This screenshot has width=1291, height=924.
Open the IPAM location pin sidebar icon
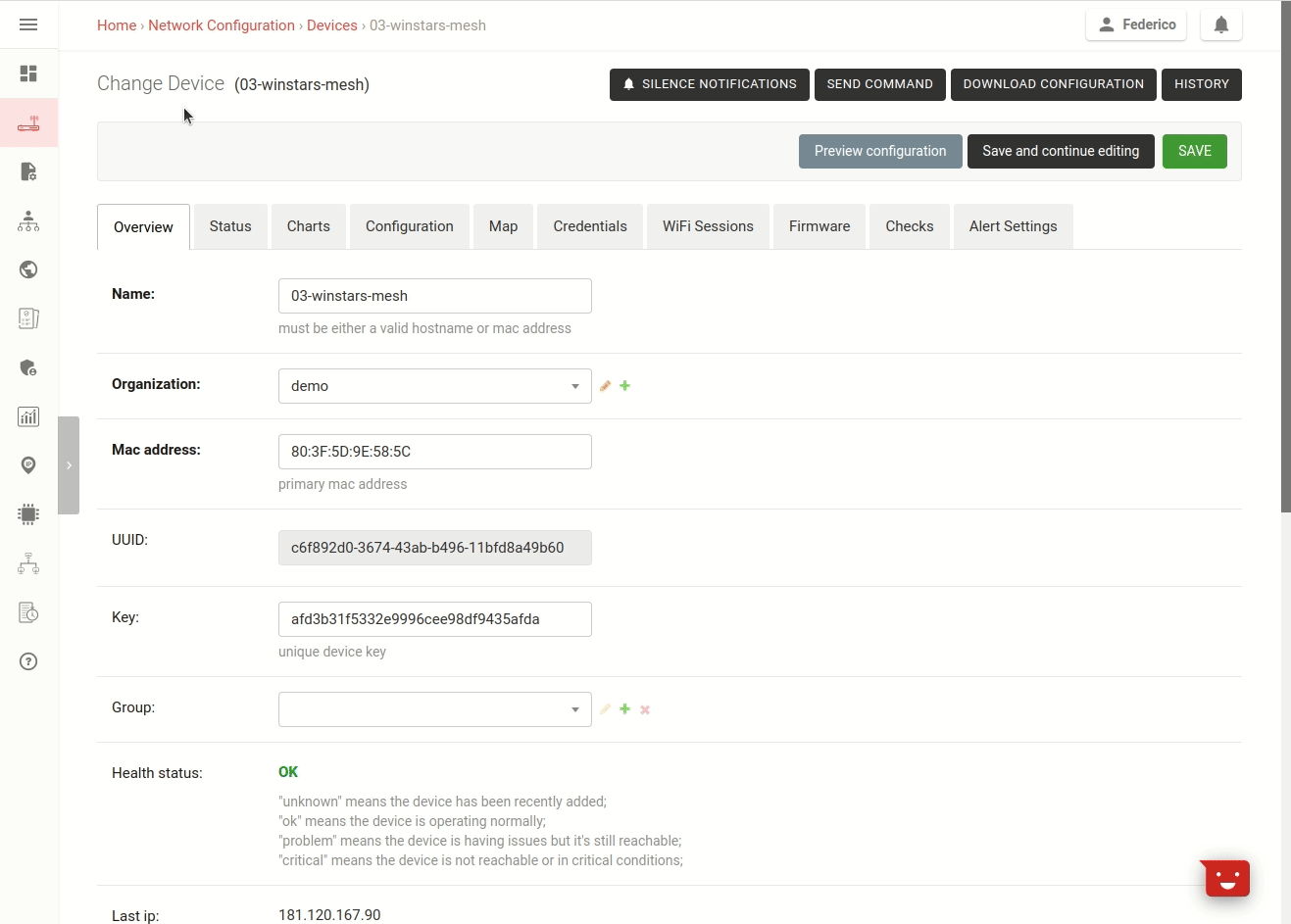coord(28,465)
